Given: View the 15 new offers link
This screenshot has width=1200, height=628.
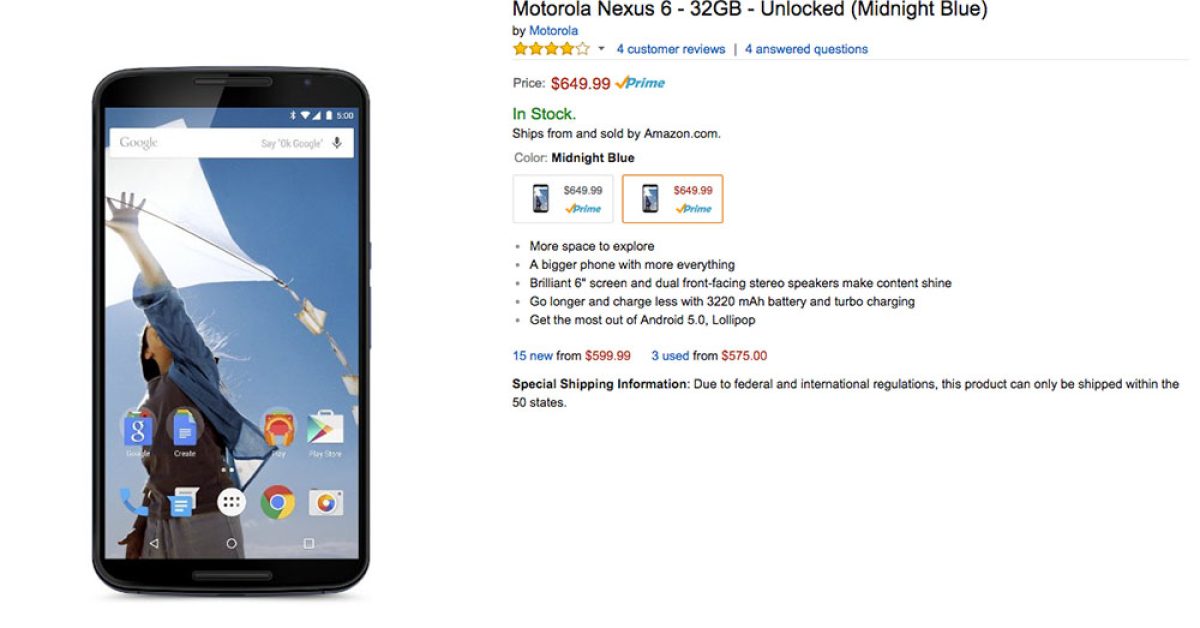Looking at the screenshot, I should tap(533, 355).
